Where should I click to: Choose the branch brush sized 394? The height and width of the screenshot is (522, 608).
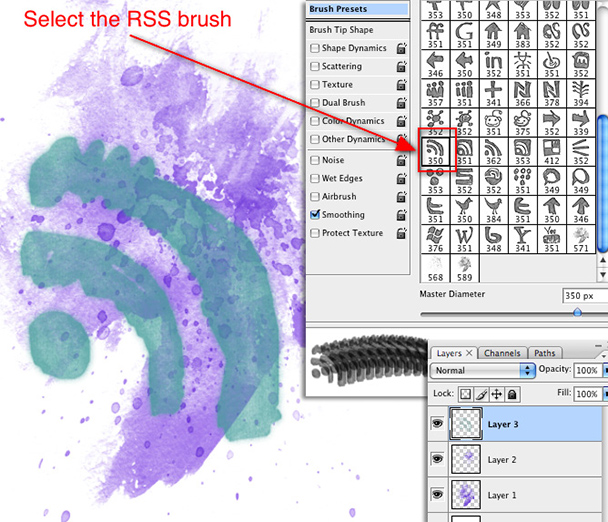[x=580, y=93]
